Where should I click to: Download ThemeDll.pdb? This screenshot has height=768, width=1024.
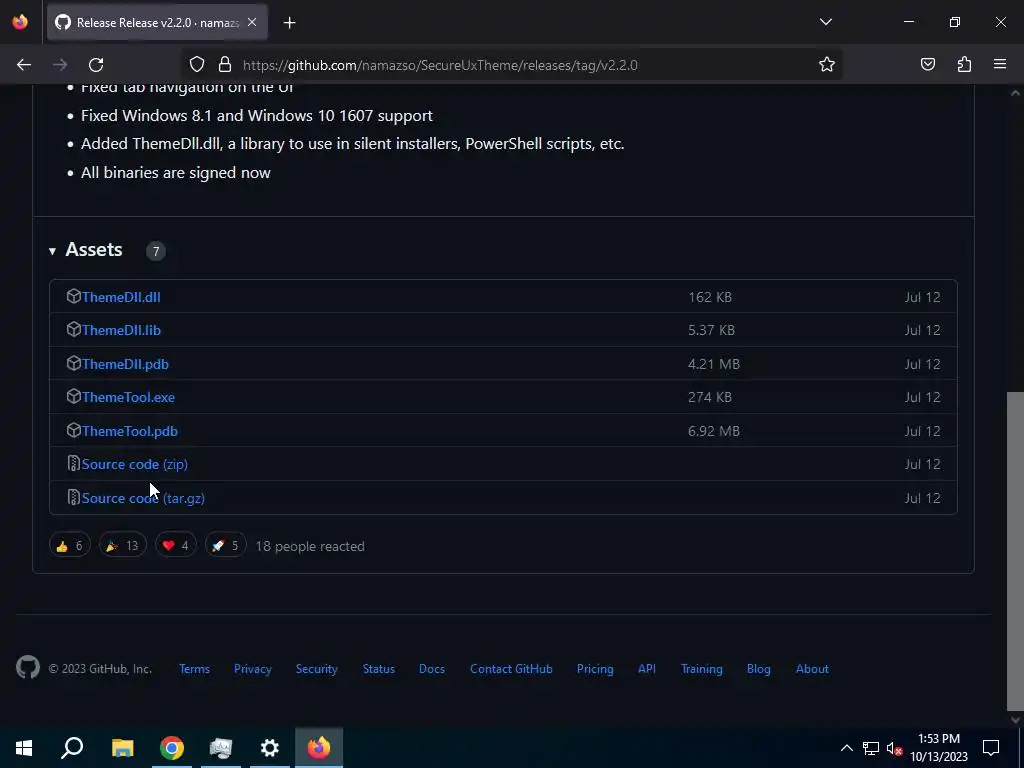pyautogui.click(x=125, y=364)
